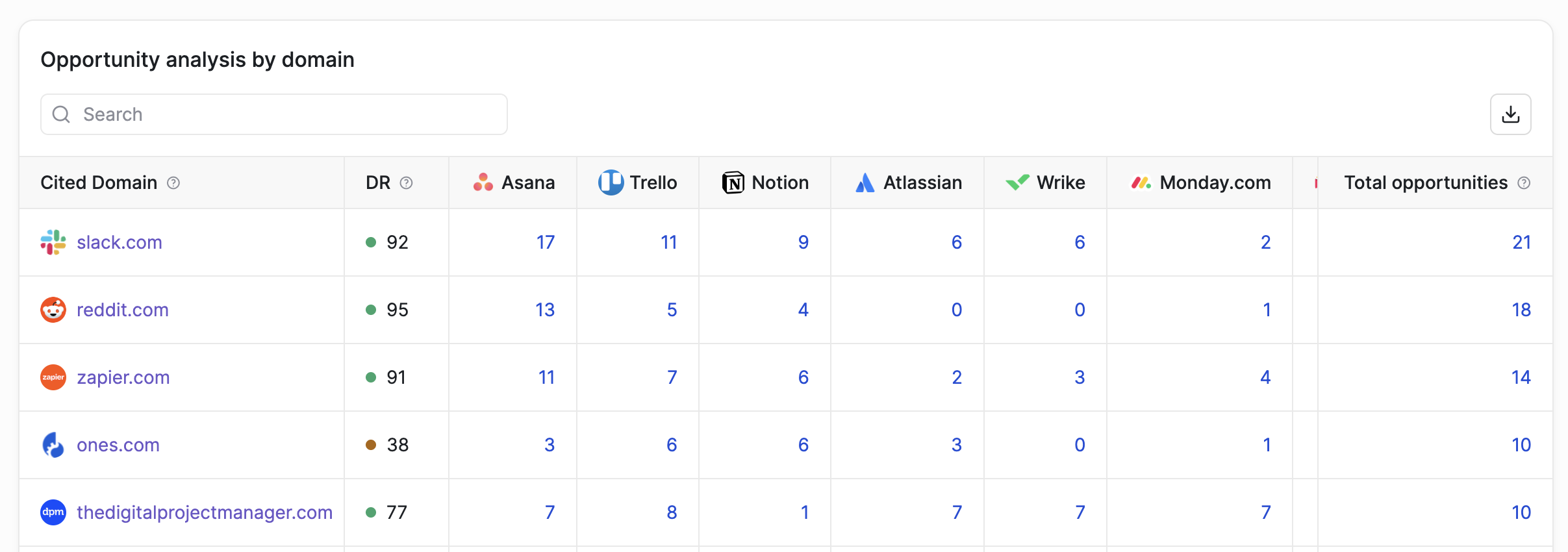Click the Reddit favicon
Viewport: 1568px width, 552px height.
pos(53,310)
